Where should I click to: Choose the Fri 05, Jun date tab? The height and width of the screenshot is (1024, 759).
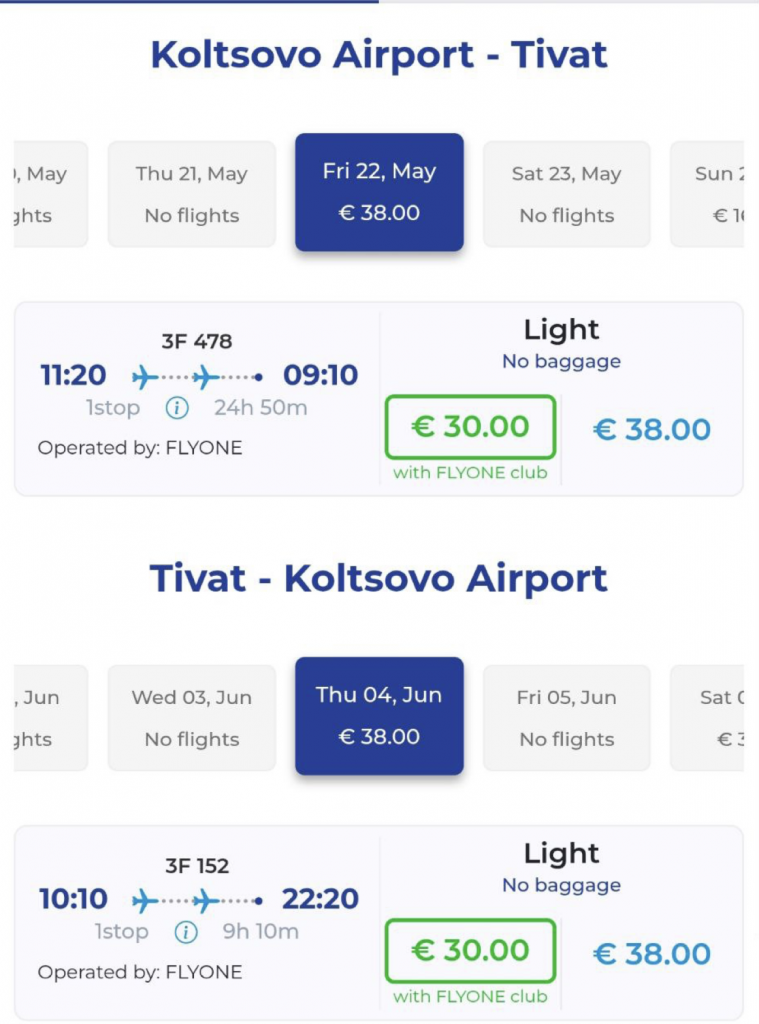pyautogui.click(x=566, y=718)
